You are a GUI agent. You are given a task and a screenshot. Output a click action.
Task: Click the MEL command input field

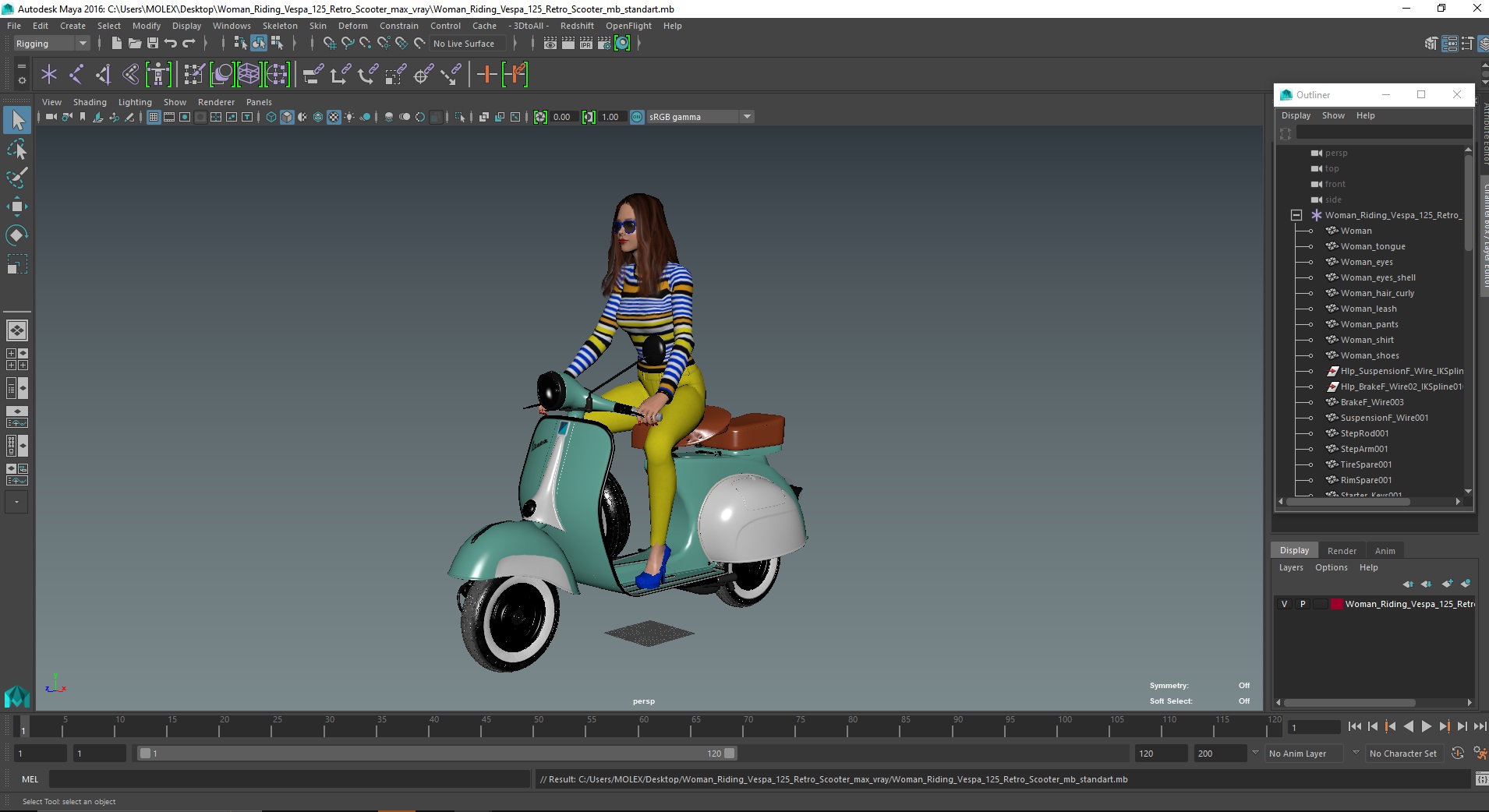[x=288, y=779]
